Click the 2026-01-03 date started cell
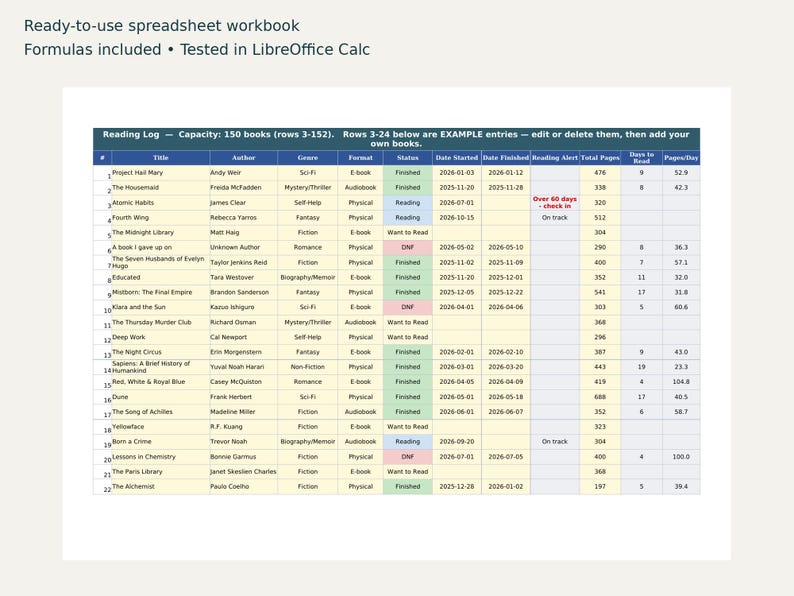 click(457, 173)
